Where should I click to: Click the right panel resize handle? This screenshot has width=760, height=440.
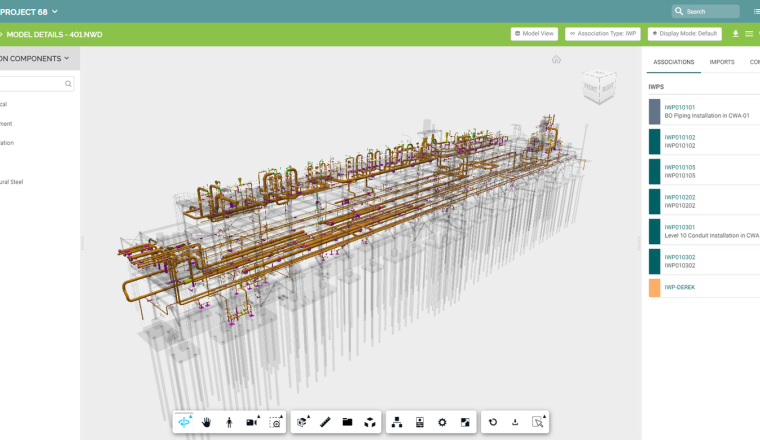point(639,243)
